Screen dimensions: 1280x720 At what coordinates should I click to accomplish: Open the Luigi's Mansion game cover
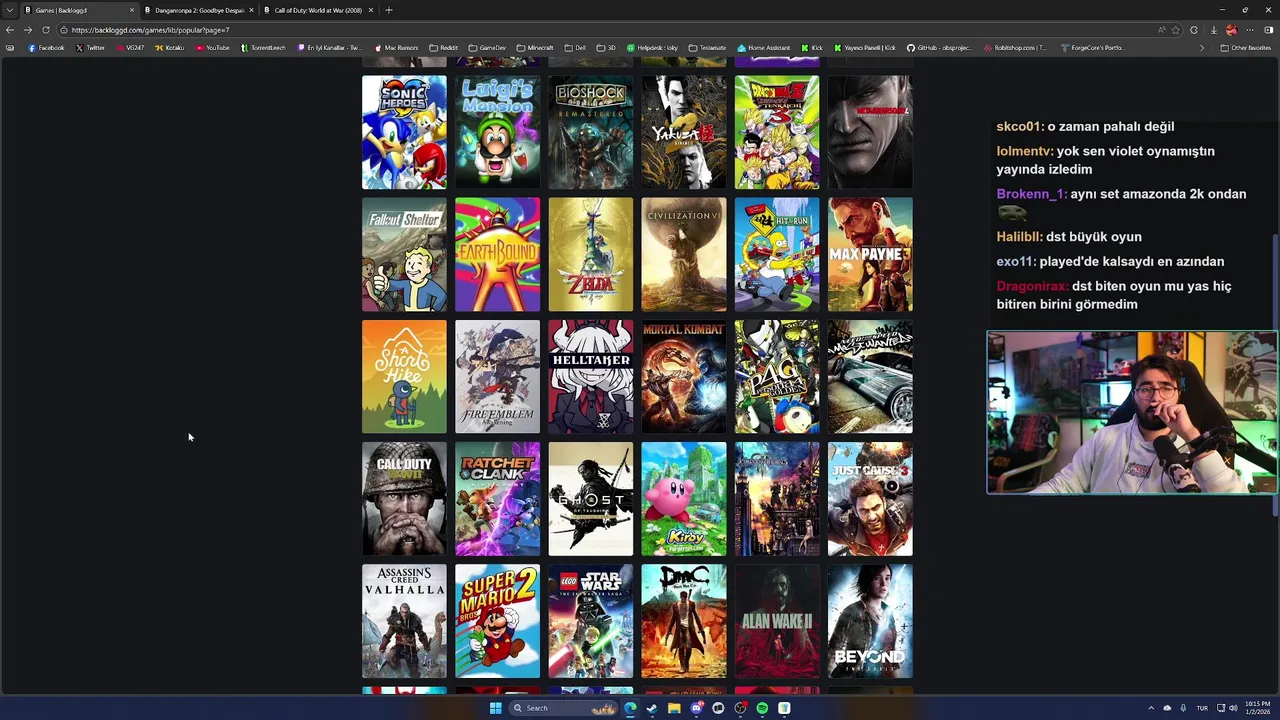tap(497, 132)
